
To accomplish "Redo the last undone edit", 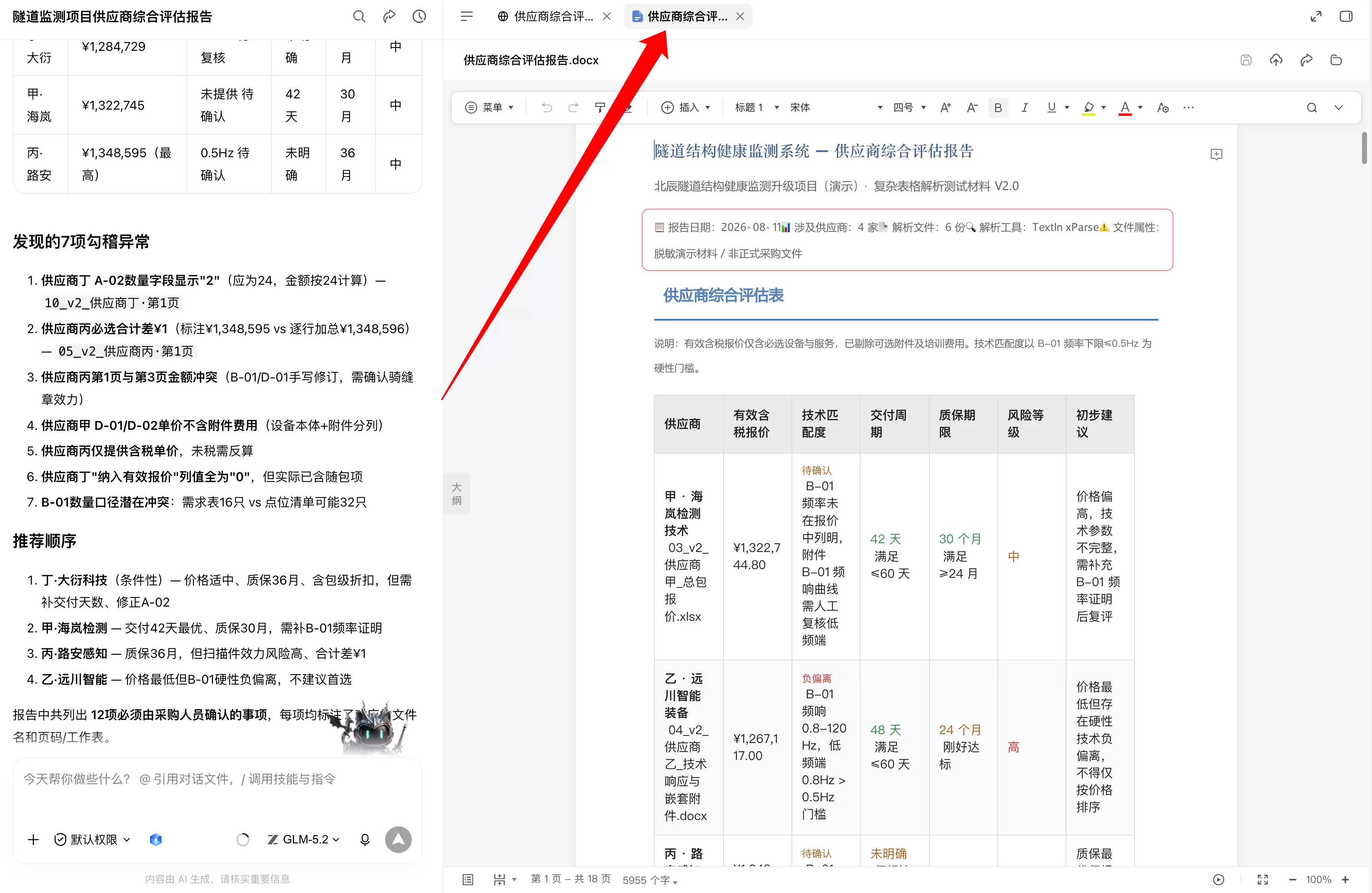I will point(573,107).
